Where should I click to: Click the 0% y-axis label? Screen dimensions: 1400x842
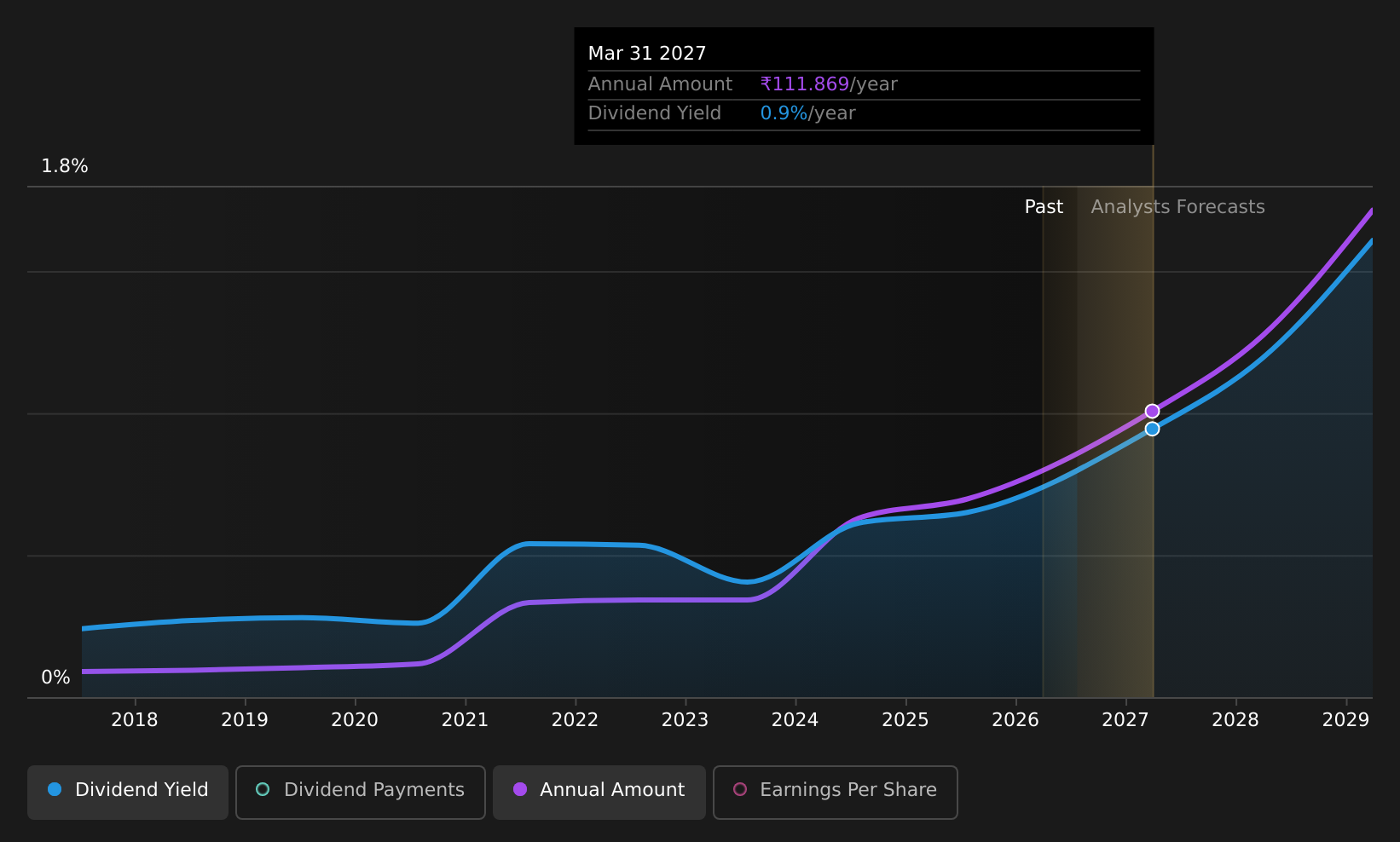tap(55, 678)
